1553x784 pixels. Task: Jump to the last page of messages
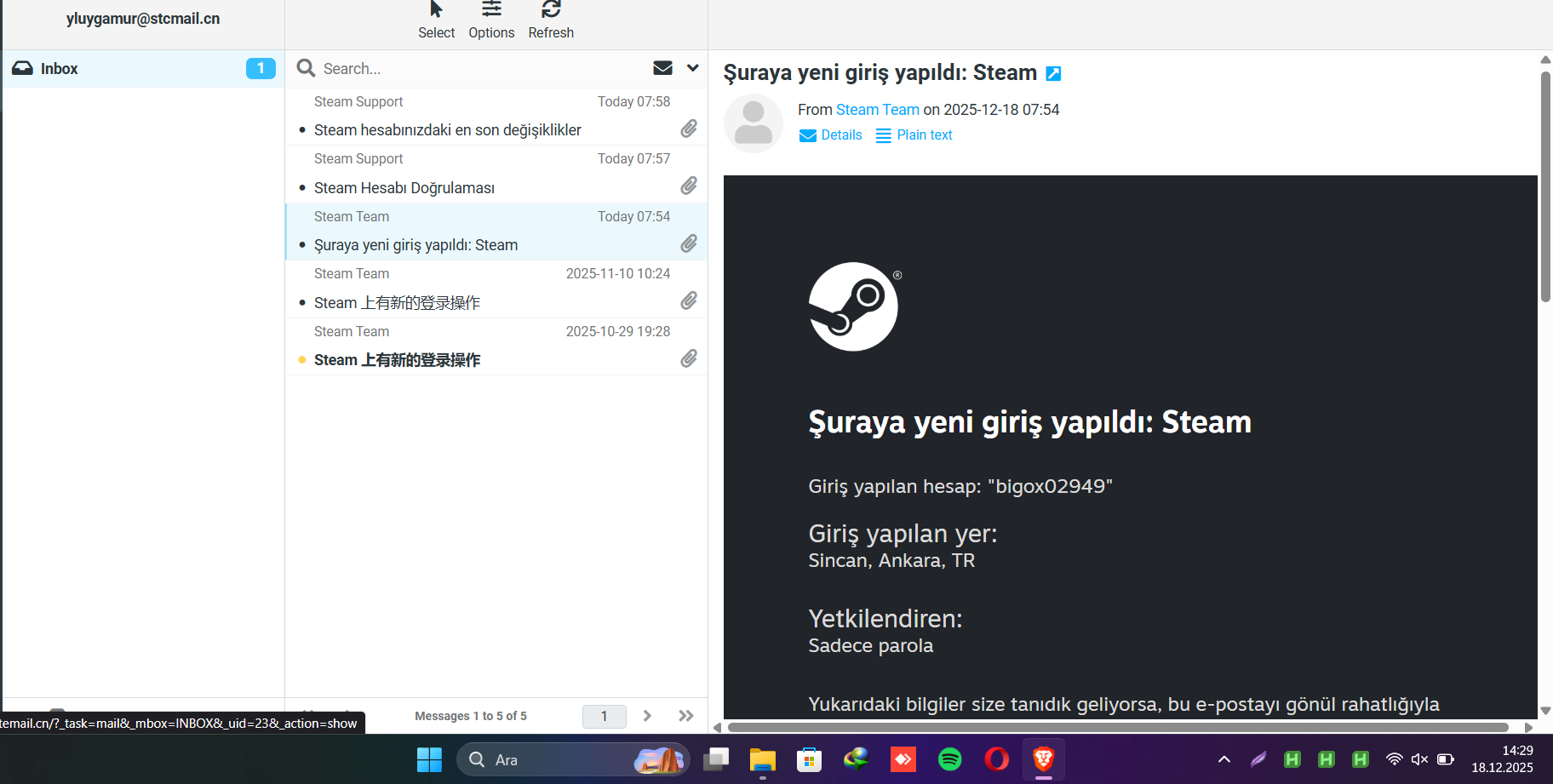[x=686, y=716]
